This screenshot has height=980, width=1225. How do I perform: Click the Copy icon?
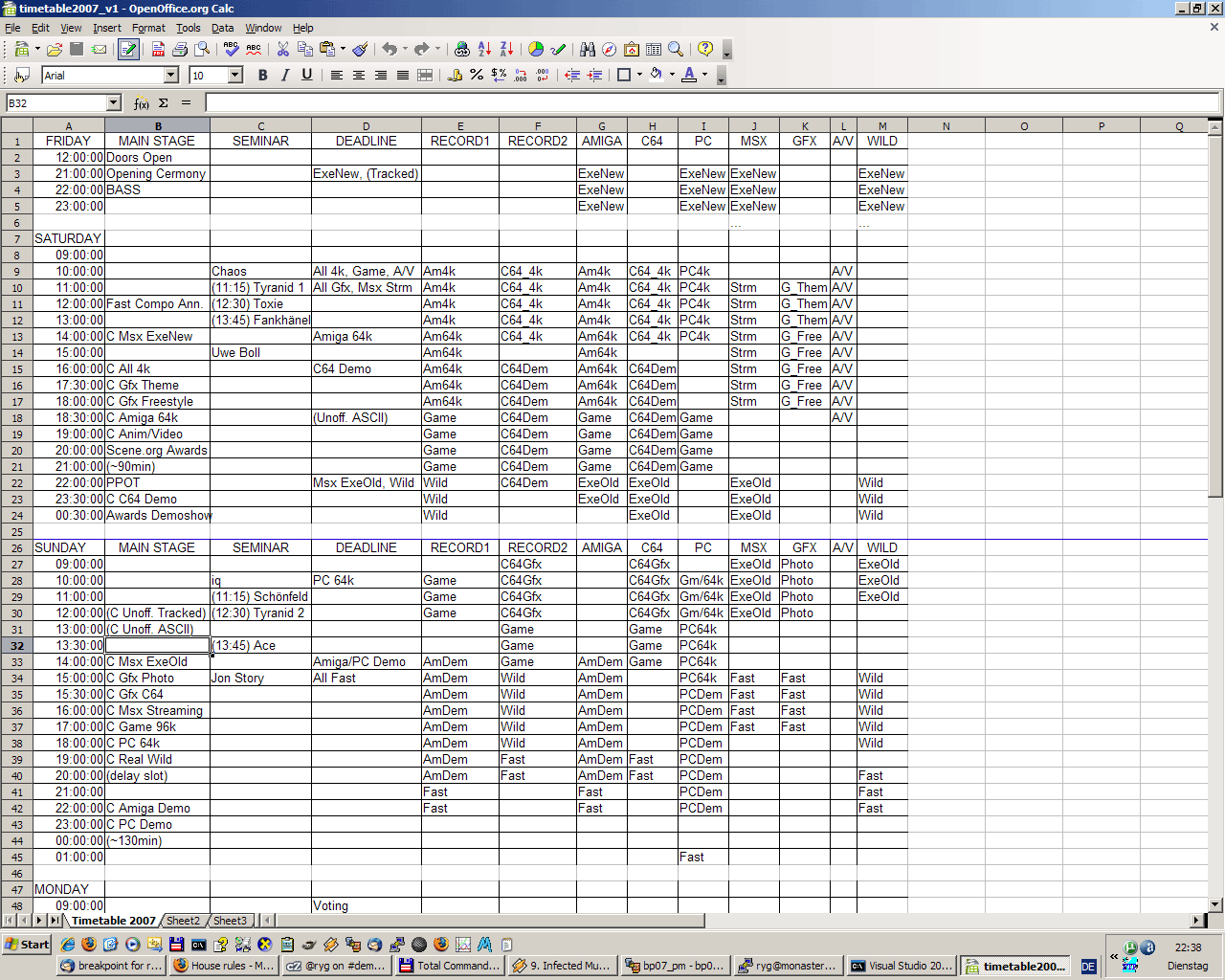coord(305,49)
